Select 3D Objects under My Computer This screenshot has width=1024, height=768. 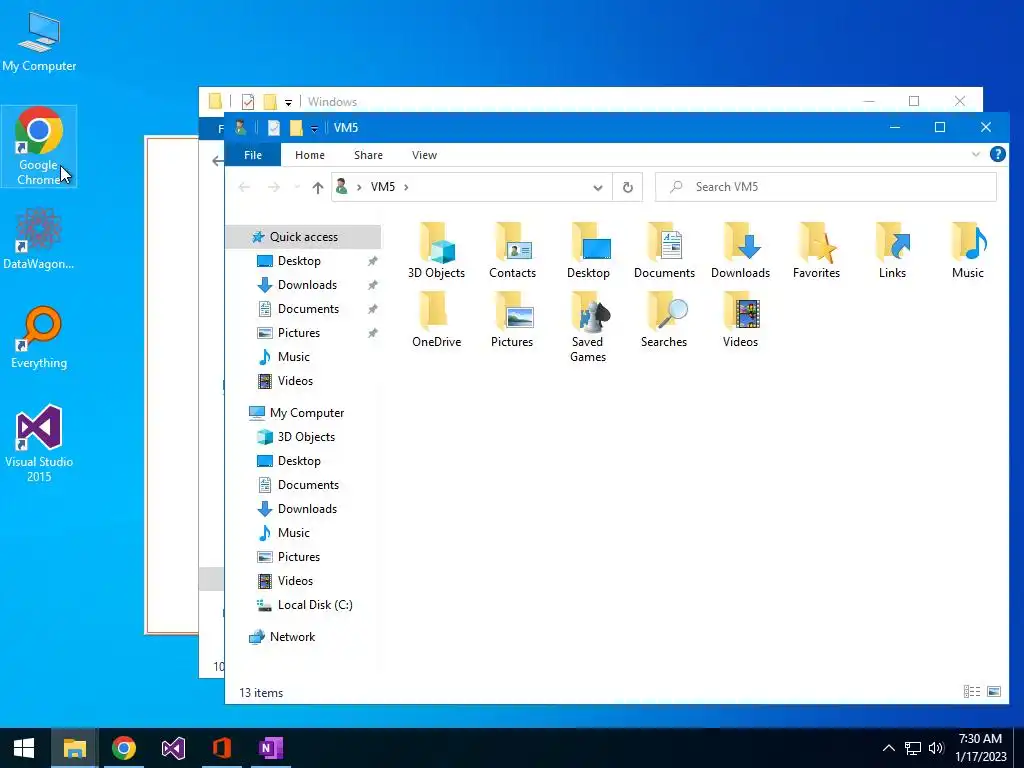pos(304,437)
